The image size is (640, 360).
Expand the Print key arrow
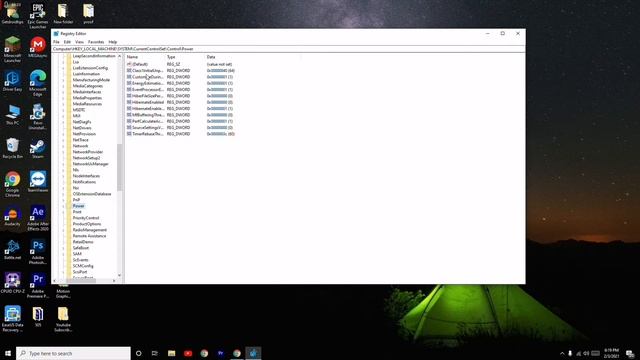(x=63, y=212)
